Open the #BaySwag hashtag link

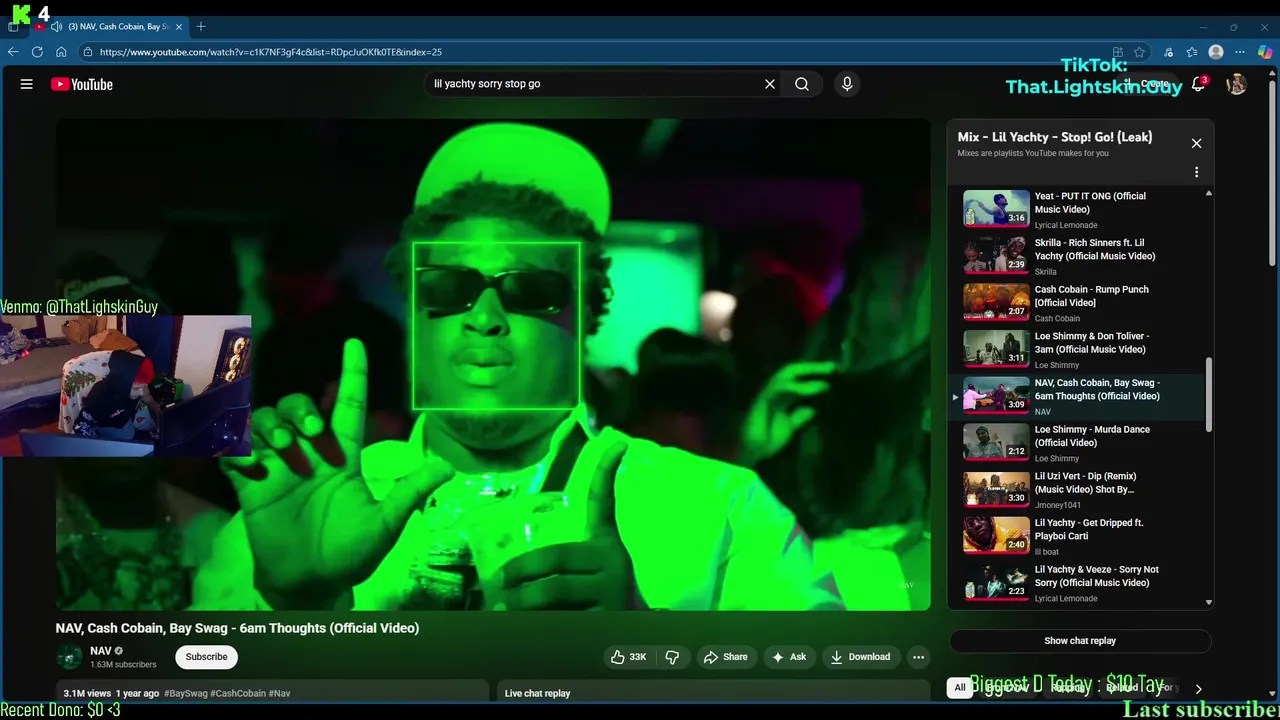[x=186, y=693]
